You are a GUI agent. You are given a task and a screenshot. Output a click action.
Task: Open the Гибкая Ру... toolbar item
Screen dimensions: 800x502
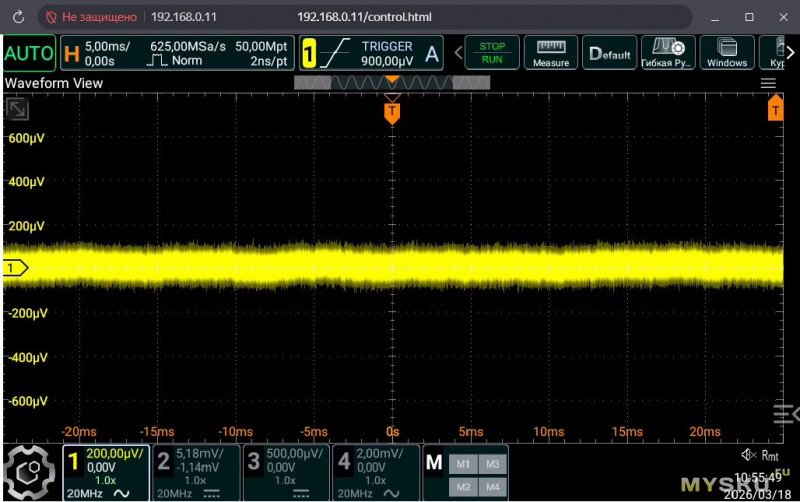(668, 53)
